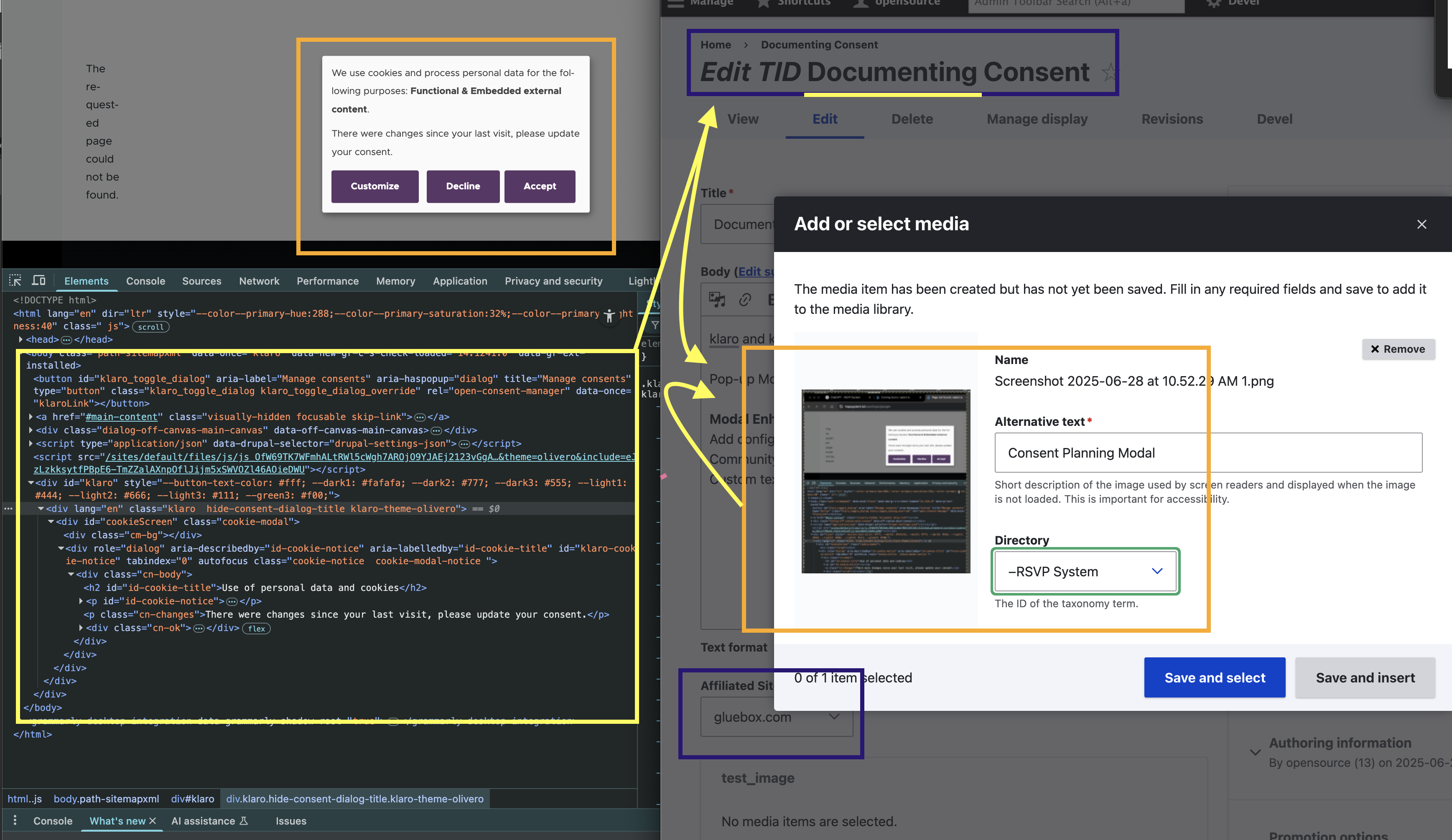Open the Console drawer tab at bottom
Image resolution: width=1452 pixels, height=840 pixels.
(x=52, y=821)
